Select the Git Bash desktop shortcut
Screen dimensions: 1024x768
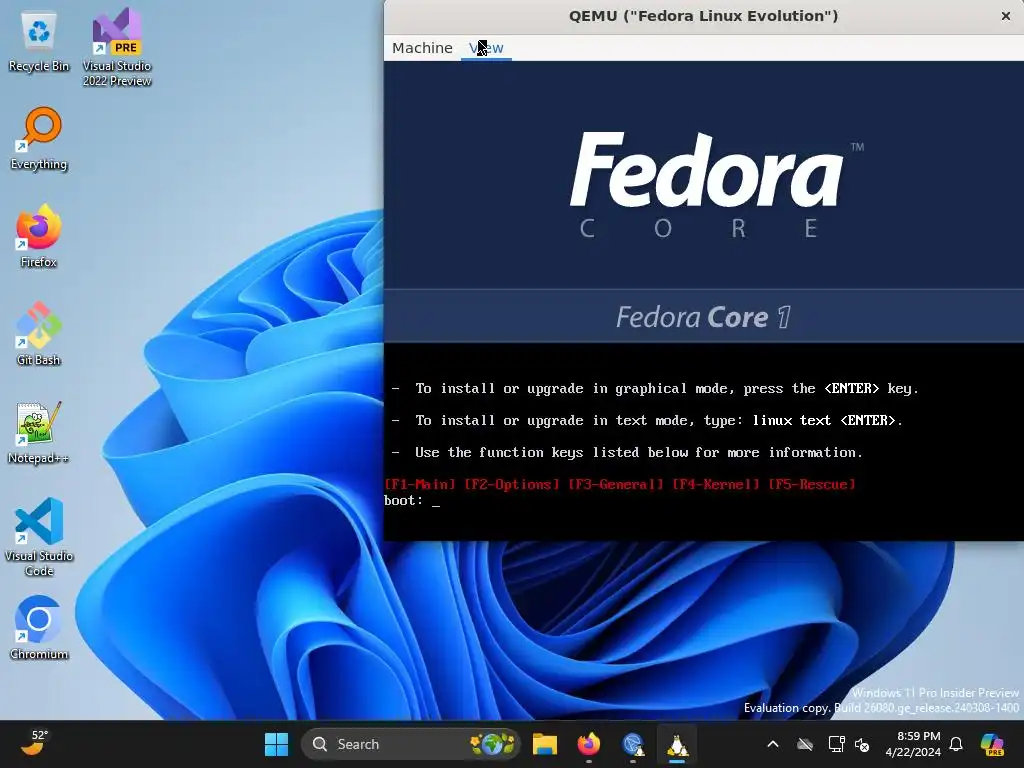[39, 334]
